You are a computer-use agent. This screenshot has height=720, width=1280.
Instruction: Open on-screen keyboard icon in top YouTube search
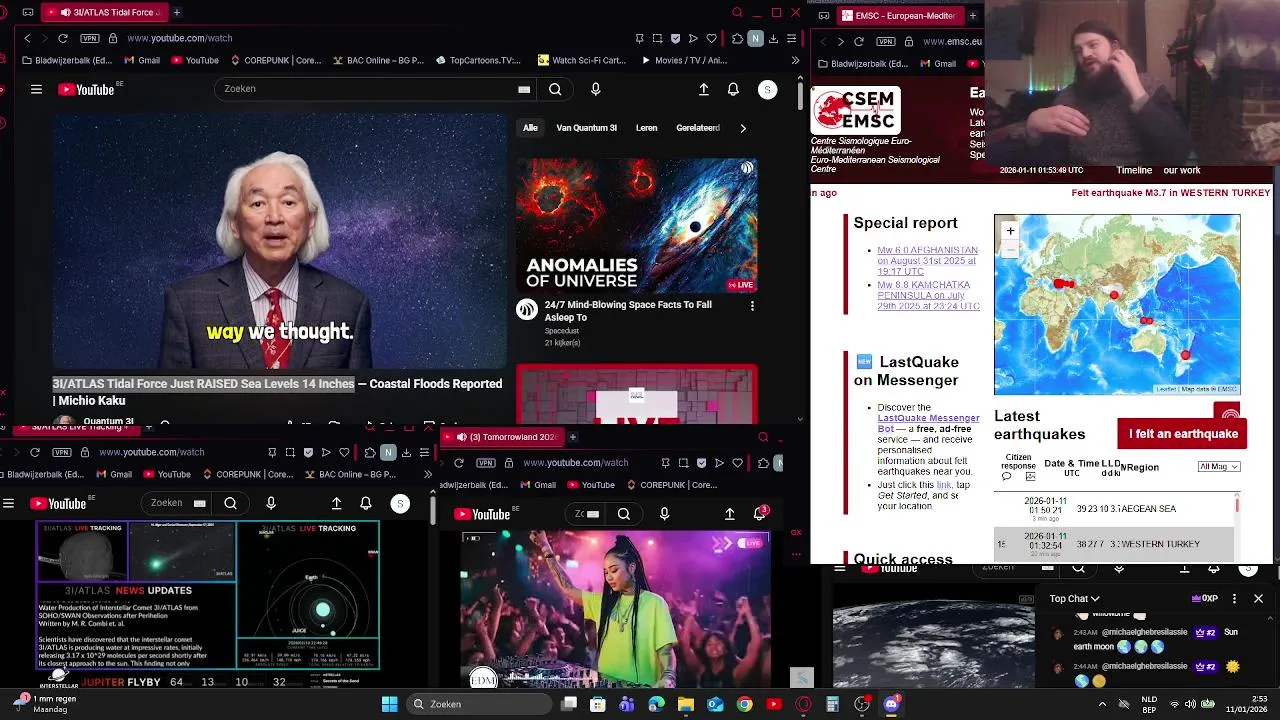(524, 89)
